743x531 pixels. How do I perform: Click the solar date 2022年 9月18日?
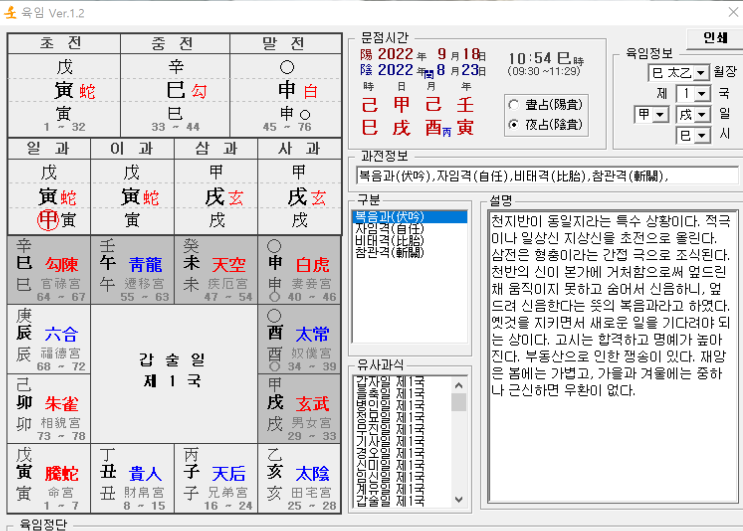tap(423, 54)
